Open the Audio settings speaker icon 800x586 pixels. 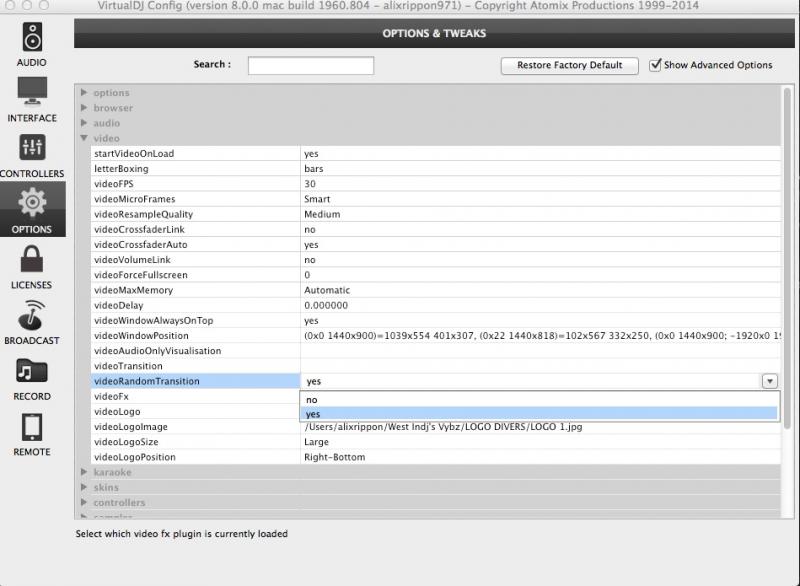32,38
